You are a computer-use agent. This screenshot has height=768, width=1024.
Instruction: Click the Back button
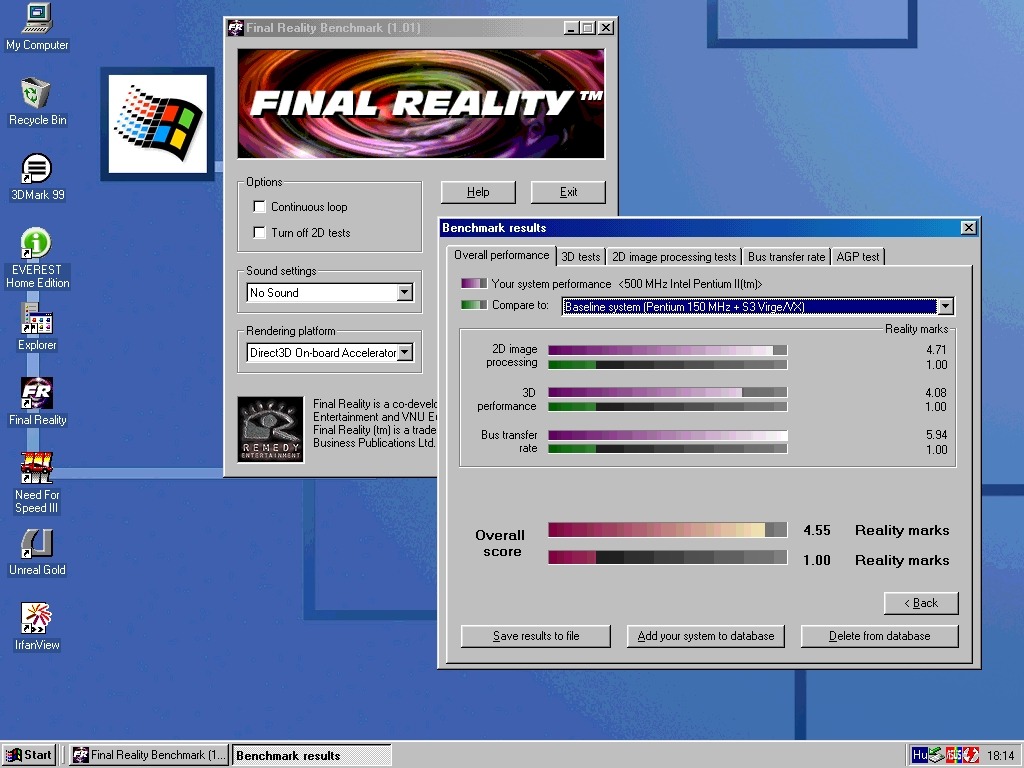pyautogui.click(x=921, y=603)
